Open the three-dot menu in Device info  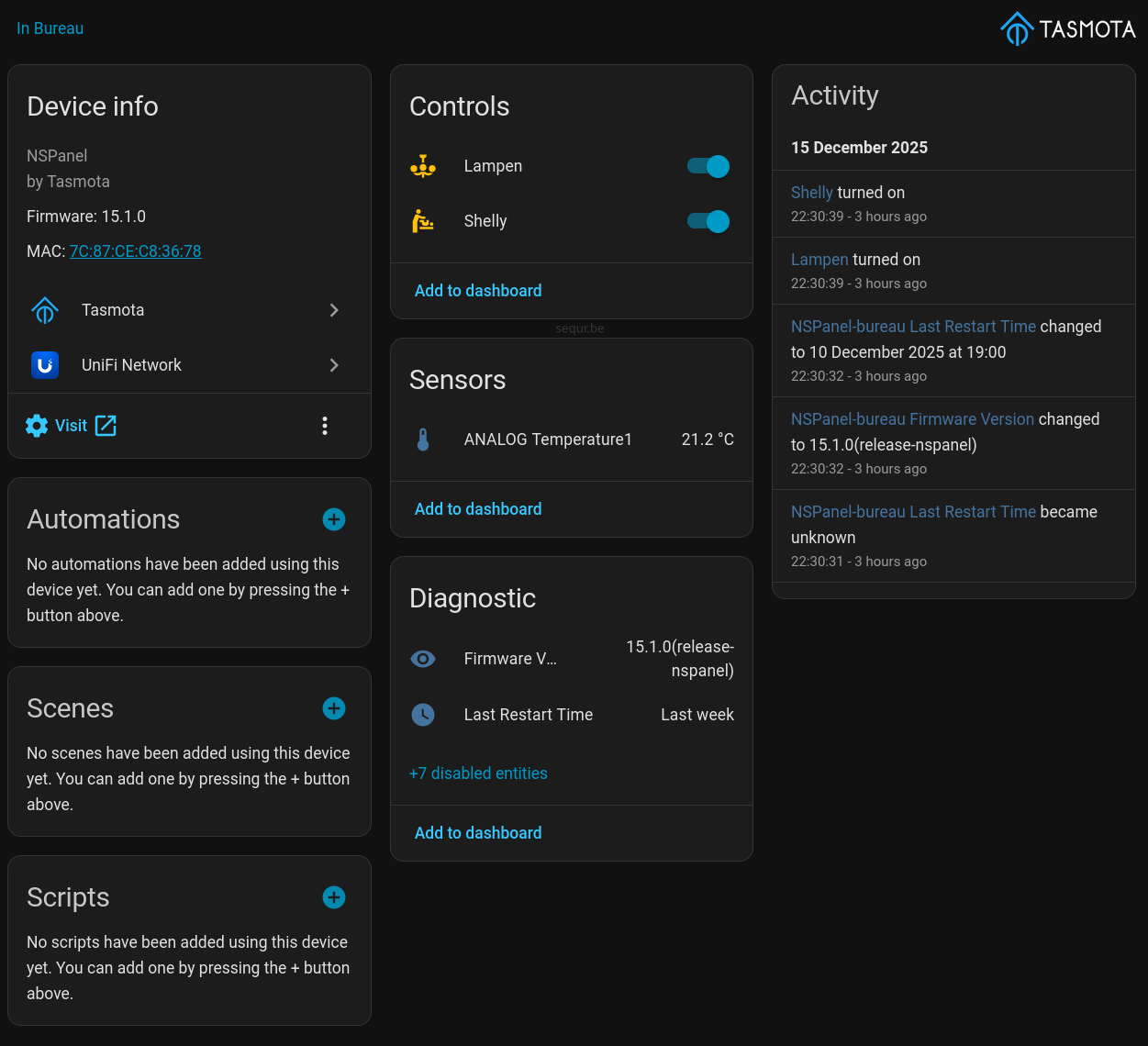pyautogui.click(x=324, y=425)
